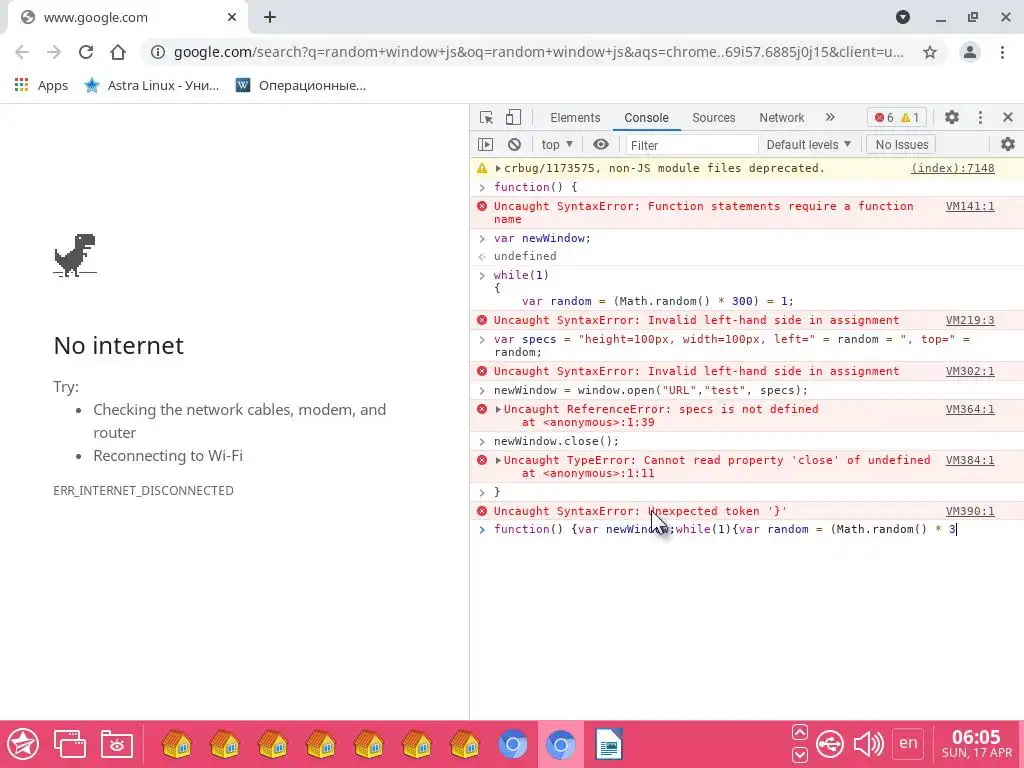1024x768 pixels.
Task: Expand the crbug/1173575 warning message
Action: 498,168
